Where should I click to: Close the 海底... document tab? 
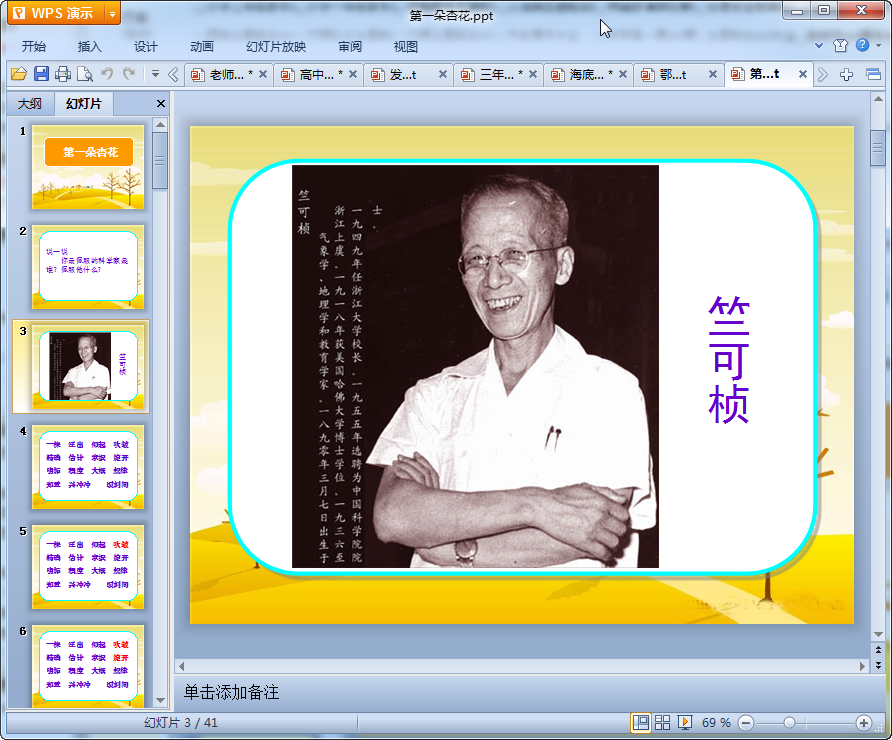coord(622,74)
